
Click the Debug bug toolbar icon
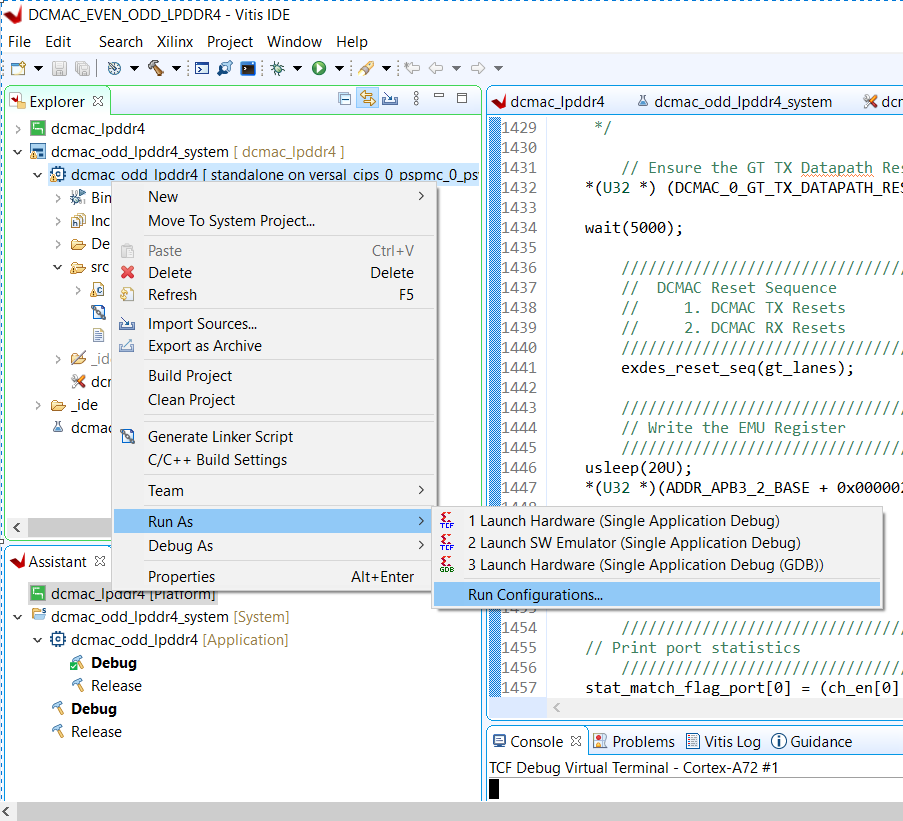[276, 68]
